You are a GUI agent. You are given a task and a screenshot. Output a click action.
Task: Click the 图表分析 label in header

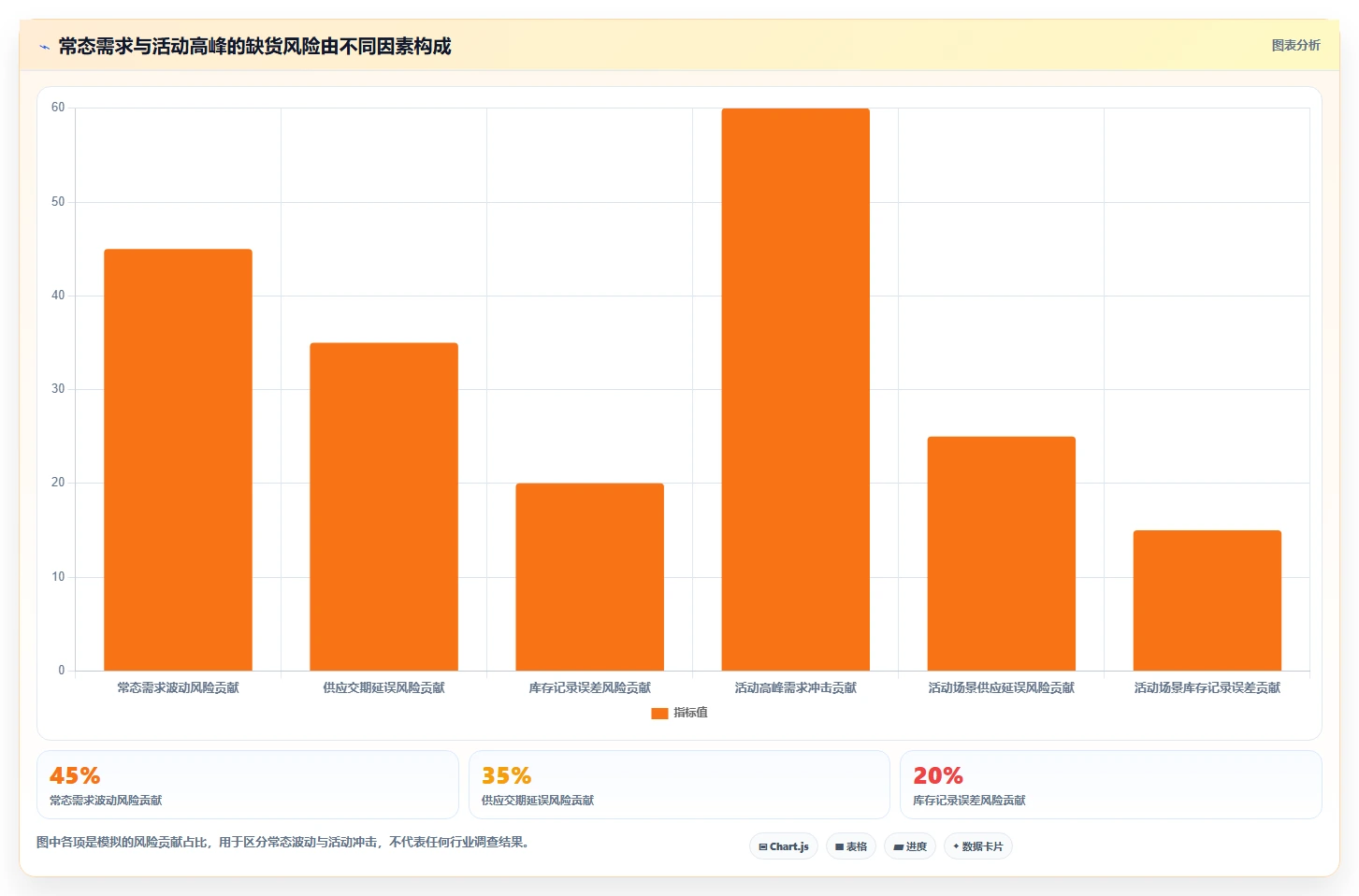click(1295, 45)
